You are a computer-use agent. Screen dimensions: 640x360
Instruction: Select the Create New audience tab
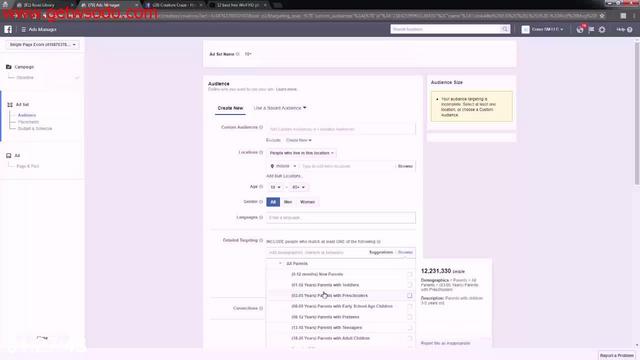point(230,108)
